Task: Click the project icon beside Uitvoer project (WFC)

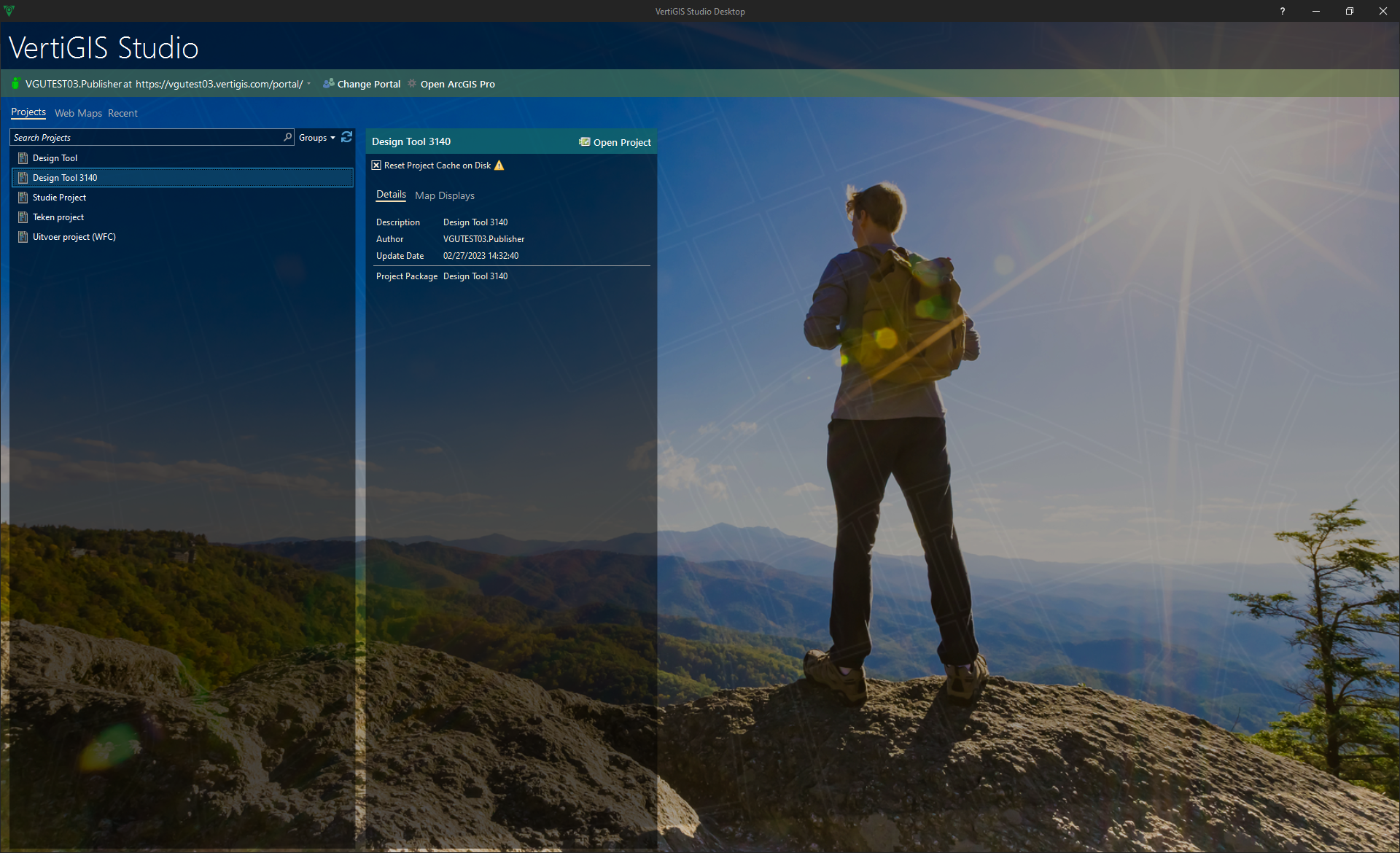Action: pos(23,237)
